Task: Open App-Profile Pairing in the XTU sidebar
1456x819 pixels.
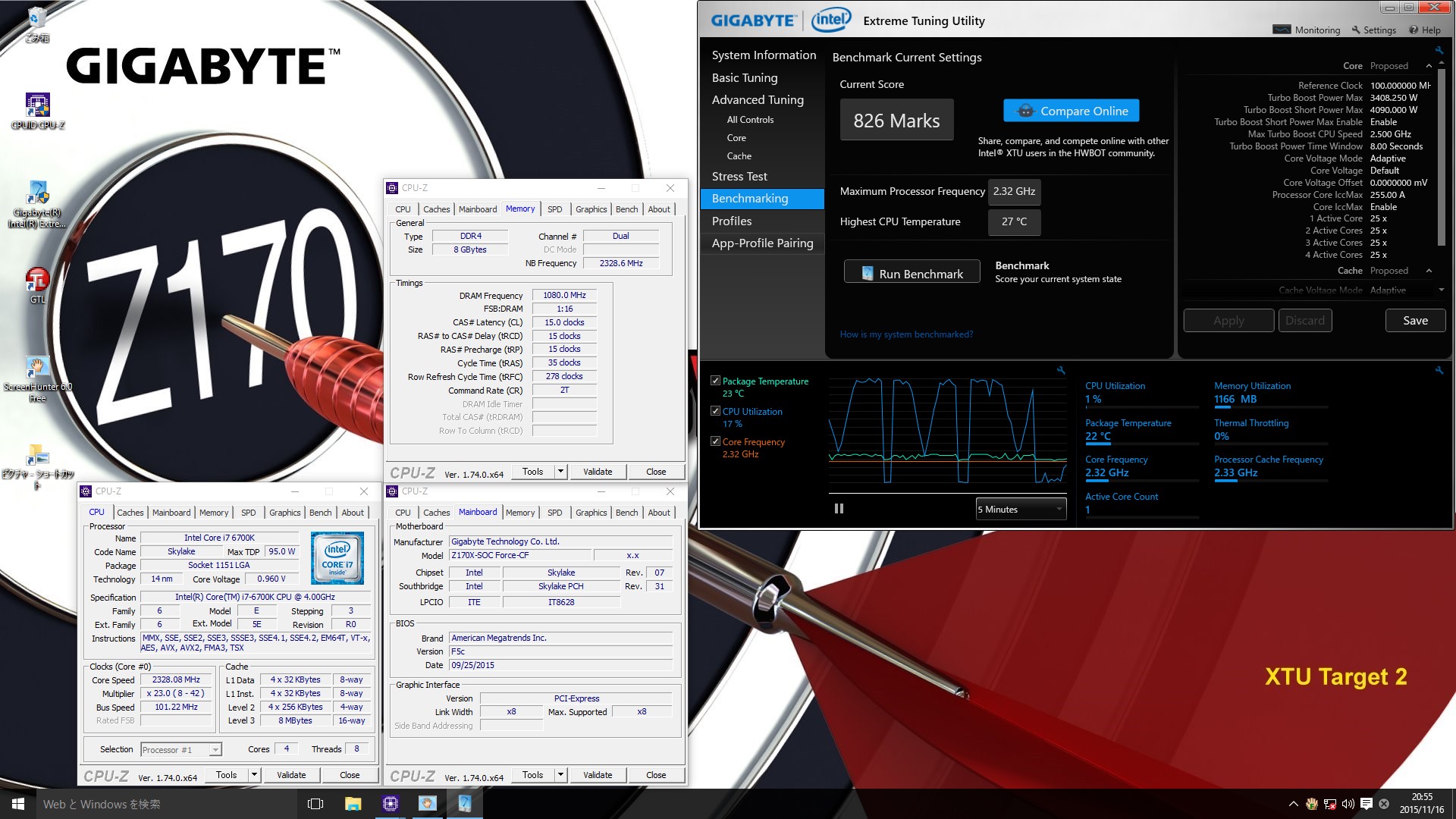Action: point(762,243)
